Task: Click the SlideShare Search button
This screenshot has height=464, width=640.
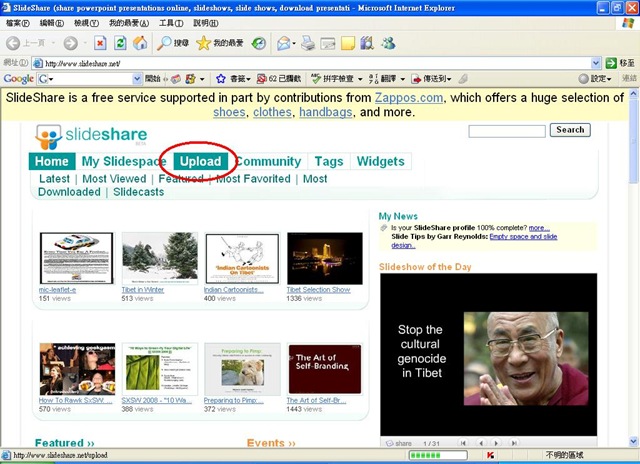Action: tap(570, 130)
